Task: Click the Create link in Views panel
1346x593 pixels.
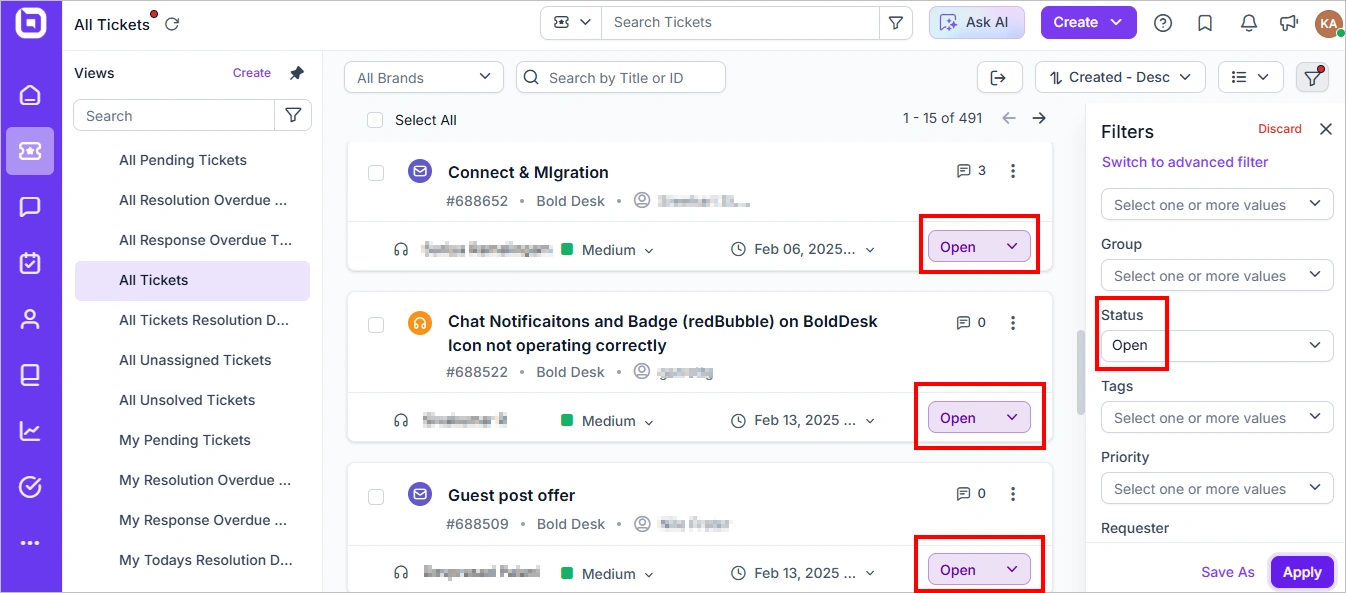Action: click(x=252, y=73)
